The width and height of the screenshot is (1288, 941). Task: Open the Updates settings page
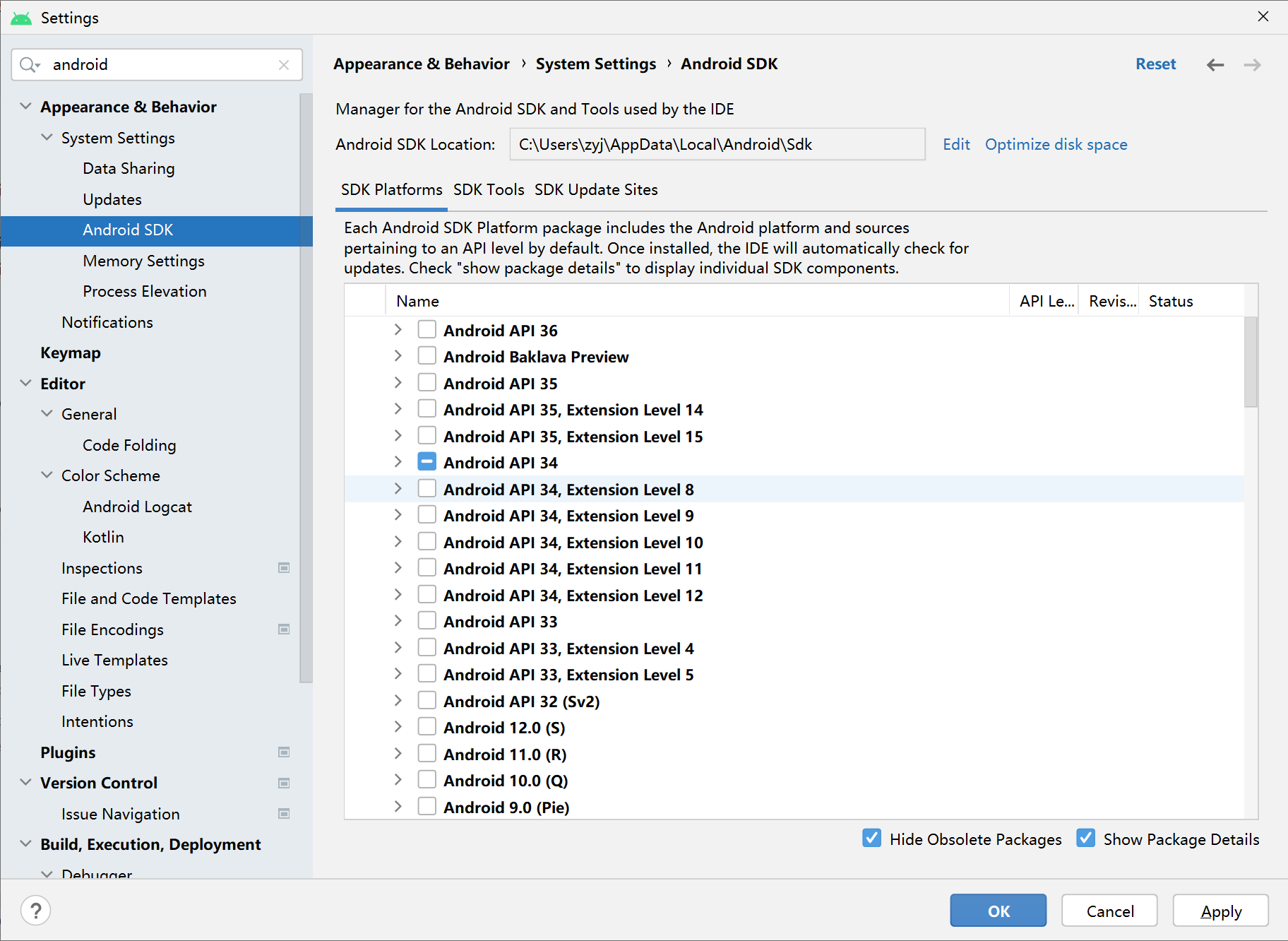tap(112, 199)
